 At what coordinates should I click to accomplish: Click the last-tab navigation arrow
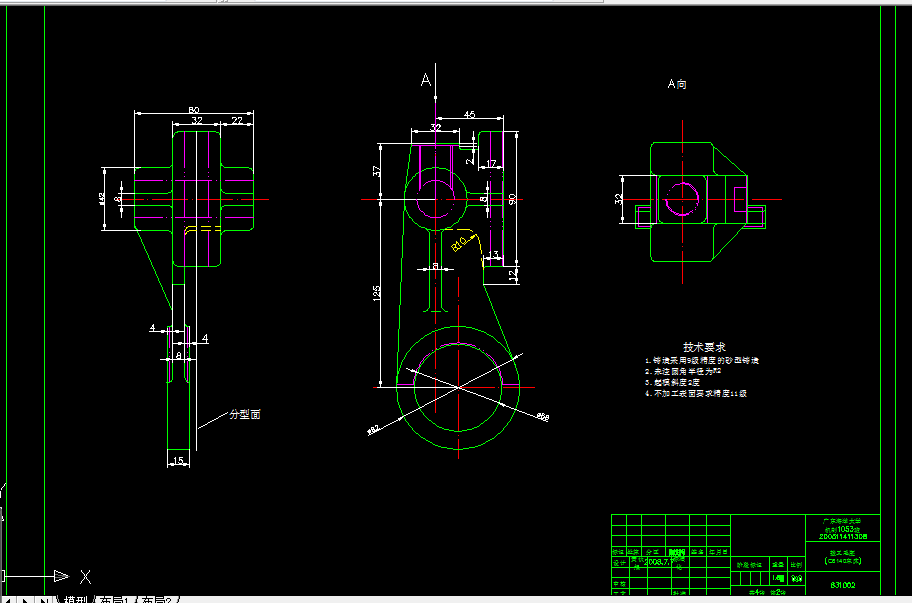[x=44, y=600]
